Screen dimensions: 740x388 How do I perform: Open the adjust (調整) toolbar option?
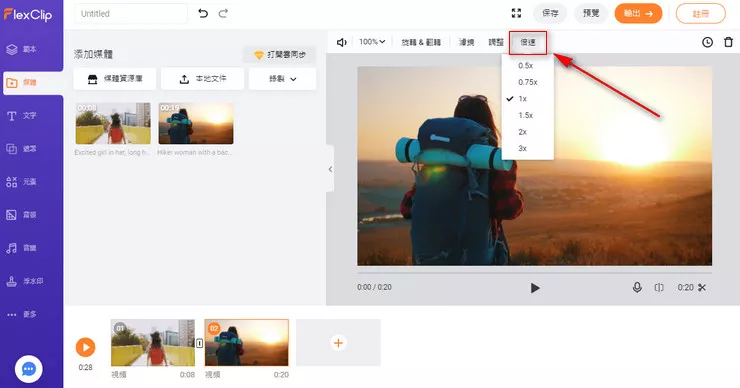point(496,42)
